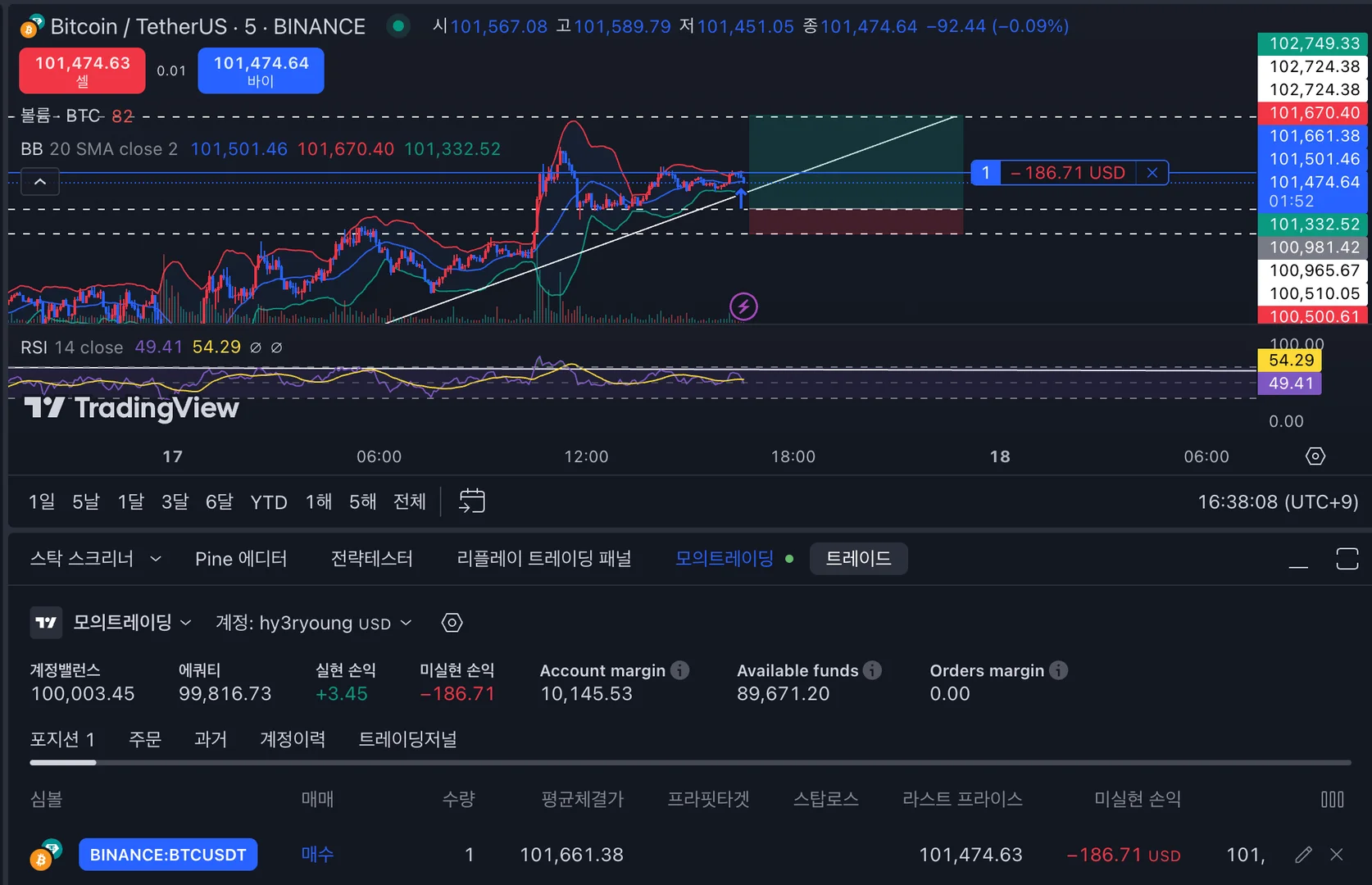Maximize the bottom trading panel
This screenshot has width=1372, height=885.
coord(1347,559)
